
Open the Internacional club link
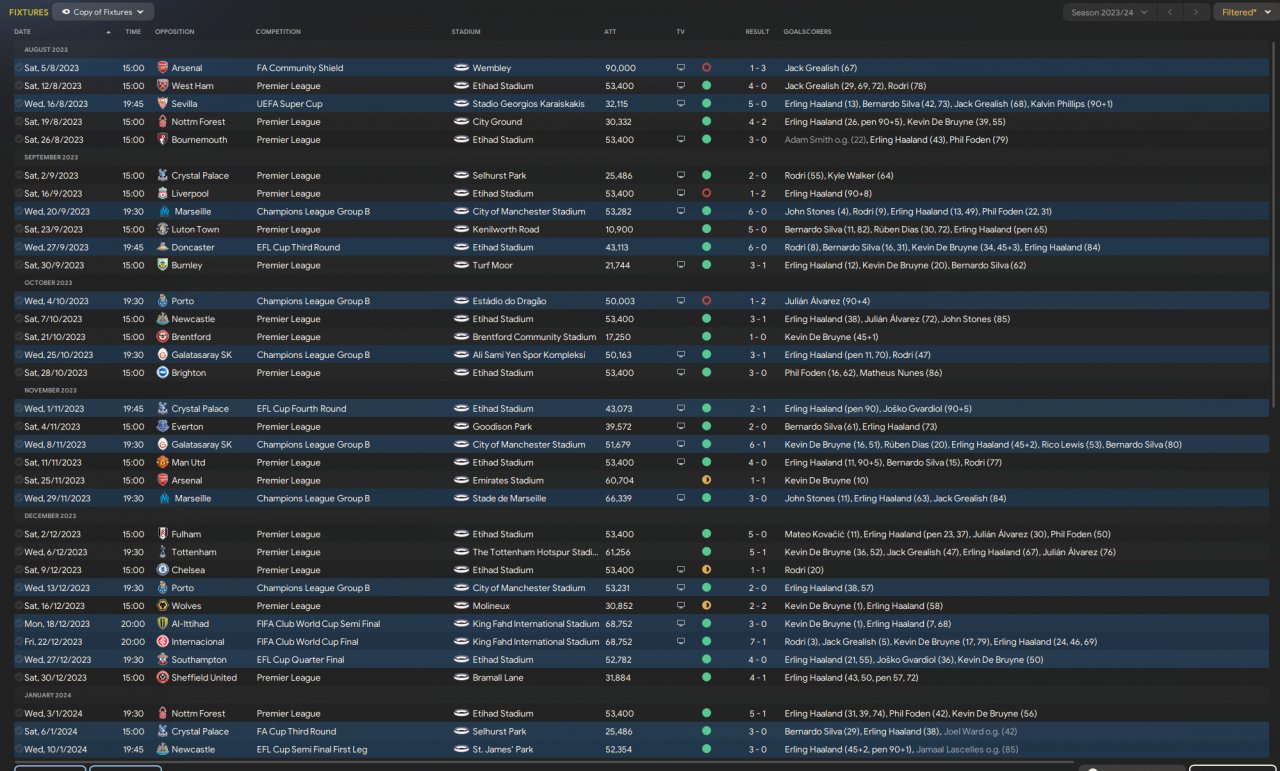[198, 642]
